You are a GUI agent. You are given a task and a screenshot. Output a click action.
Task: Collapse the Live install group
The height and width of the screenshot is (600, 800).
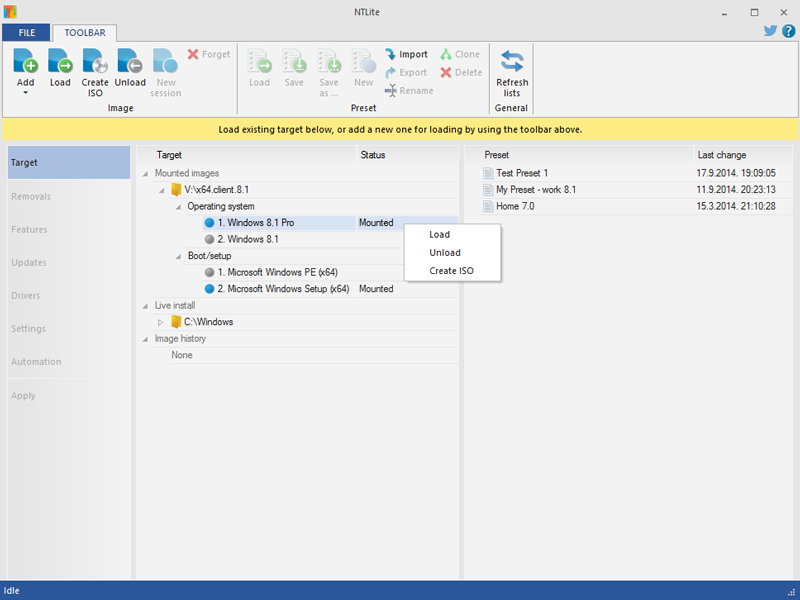tap(145, 306)
